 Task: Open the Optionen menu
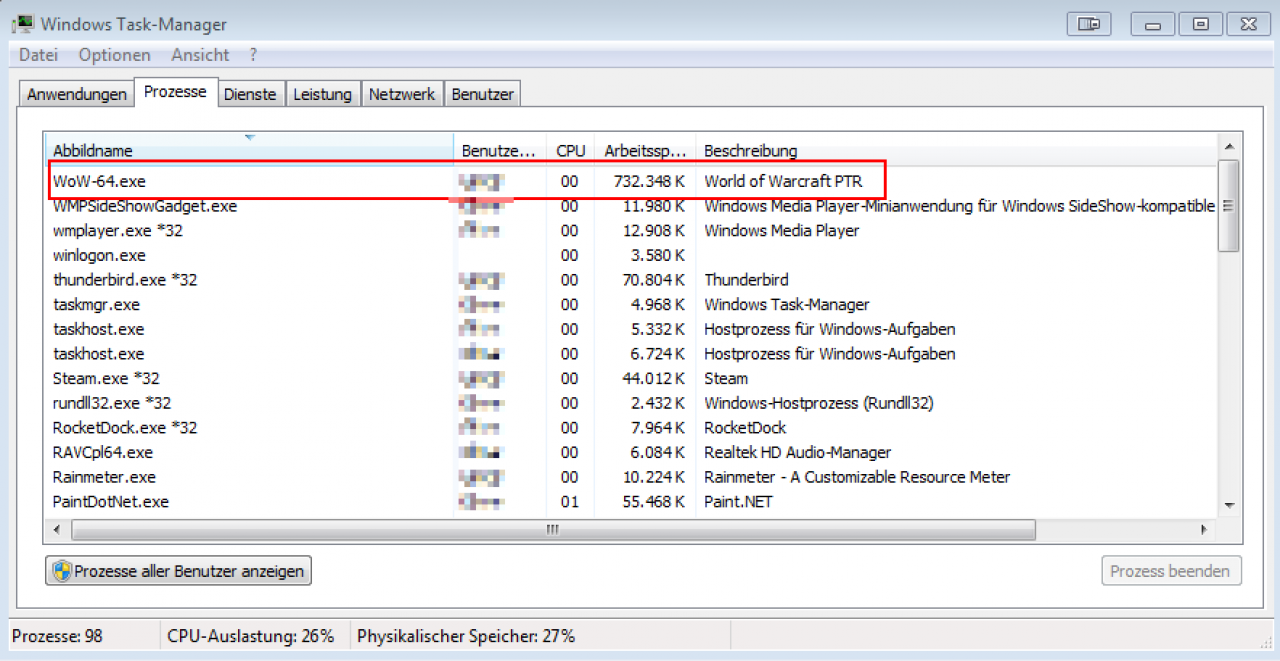[115, 55]
